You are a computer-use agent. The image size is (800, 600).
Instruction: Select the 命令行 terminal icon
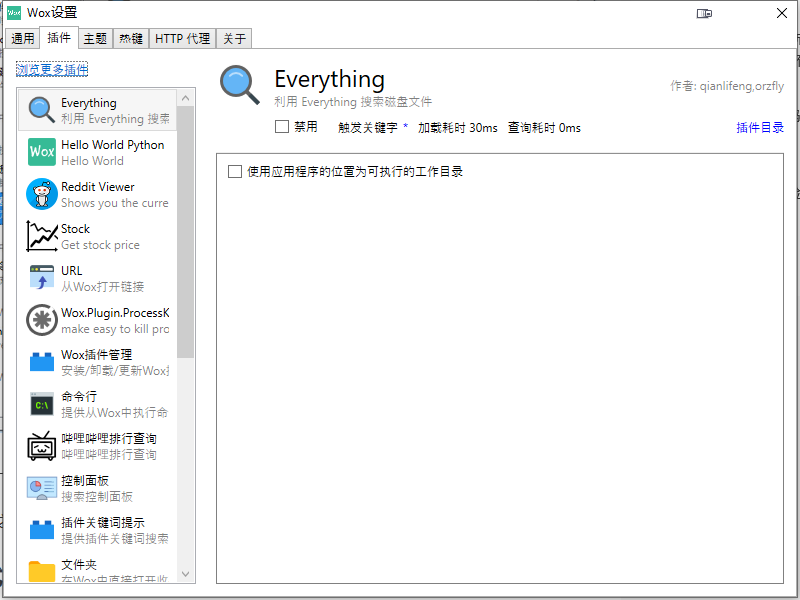(x=41, y=404)
